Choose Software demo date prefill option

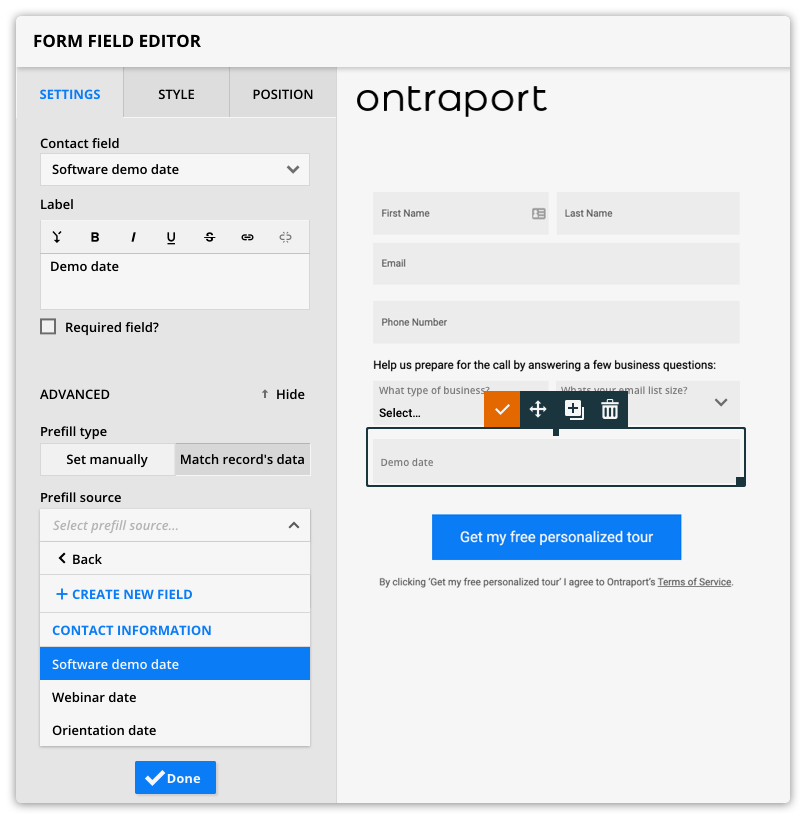pyautogui.click(x=175, y=664)
